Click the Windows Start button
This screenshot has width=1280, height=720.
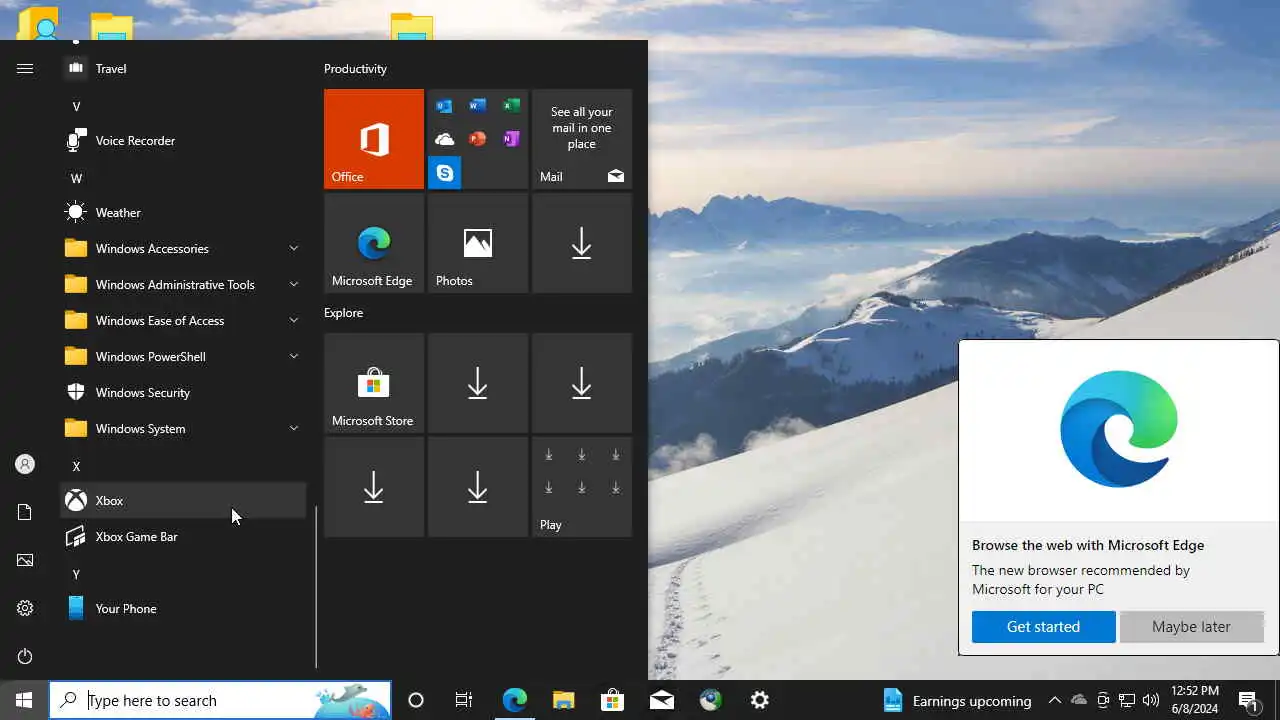[x=24, y=700]
